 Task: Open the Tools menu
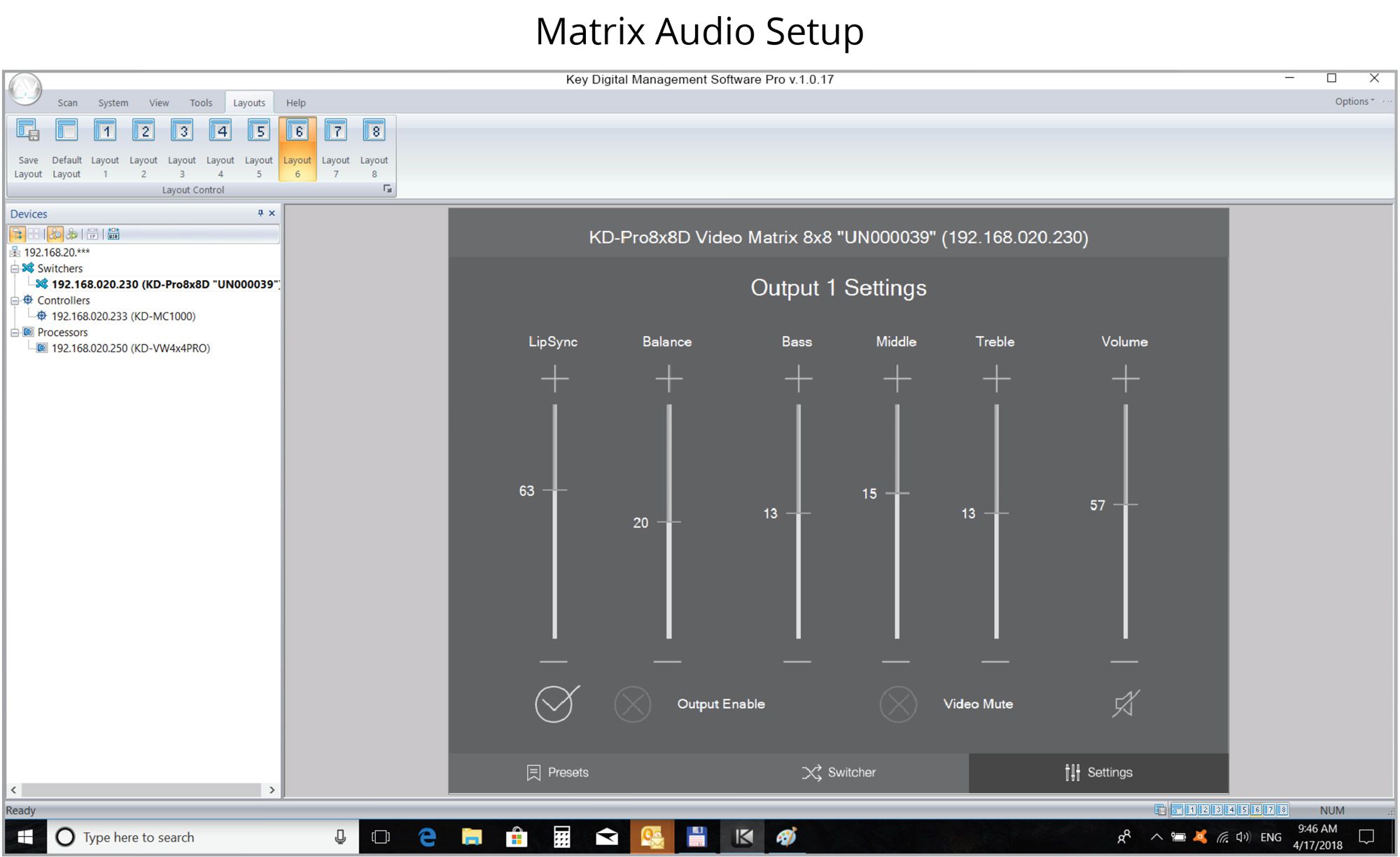click(201, 103)
